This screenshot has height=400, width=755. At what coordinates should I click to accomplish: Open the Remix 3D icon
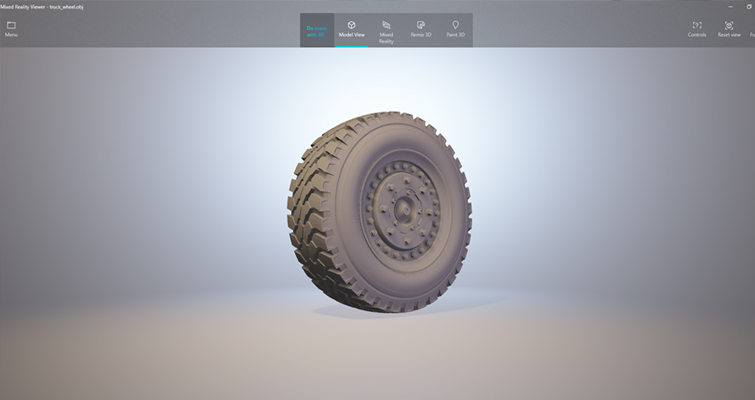[421, 24]
